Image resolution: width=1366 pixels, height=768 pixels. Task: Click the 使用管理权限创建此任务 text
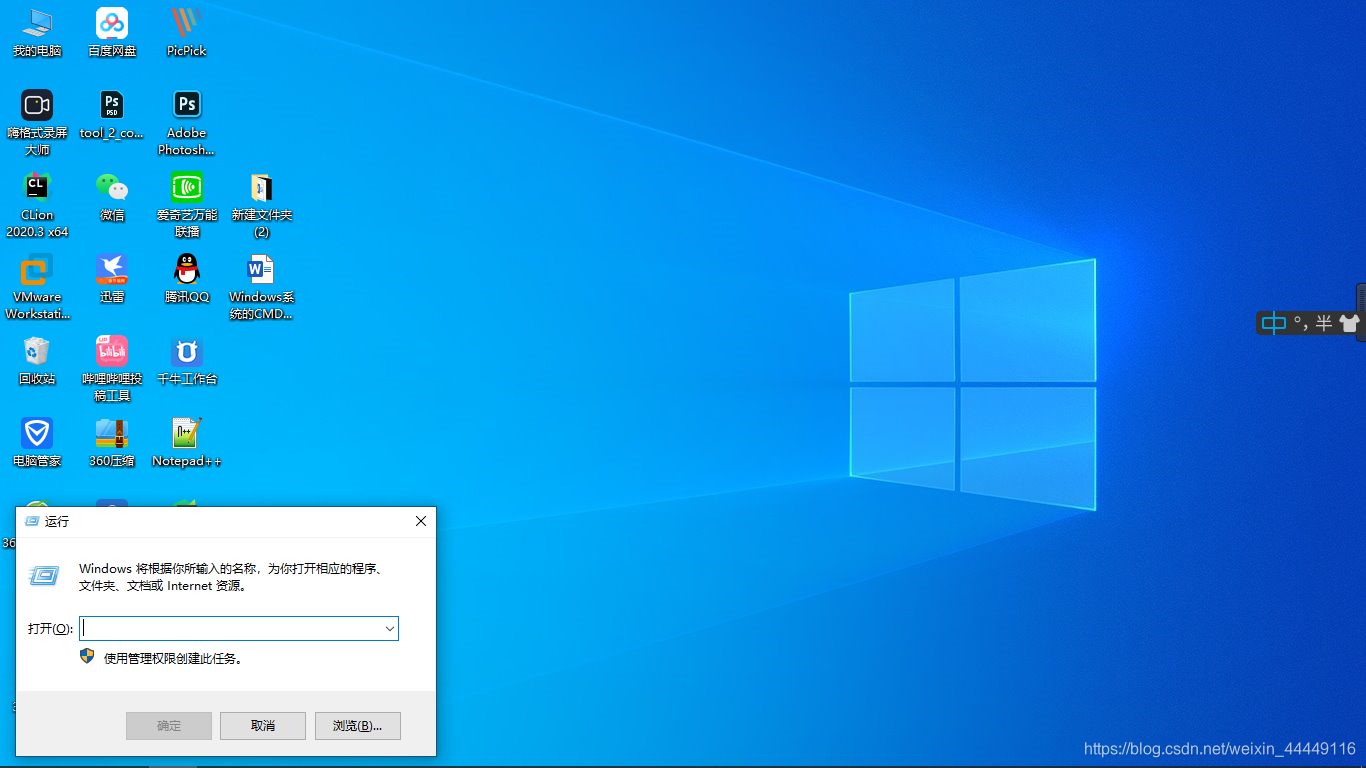[173, 658]
